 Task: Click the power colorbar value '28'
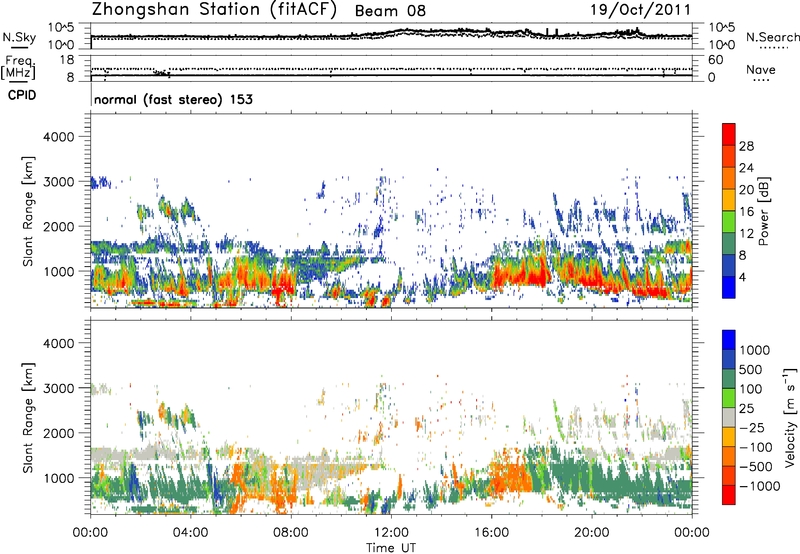click(x=746, y=146)
